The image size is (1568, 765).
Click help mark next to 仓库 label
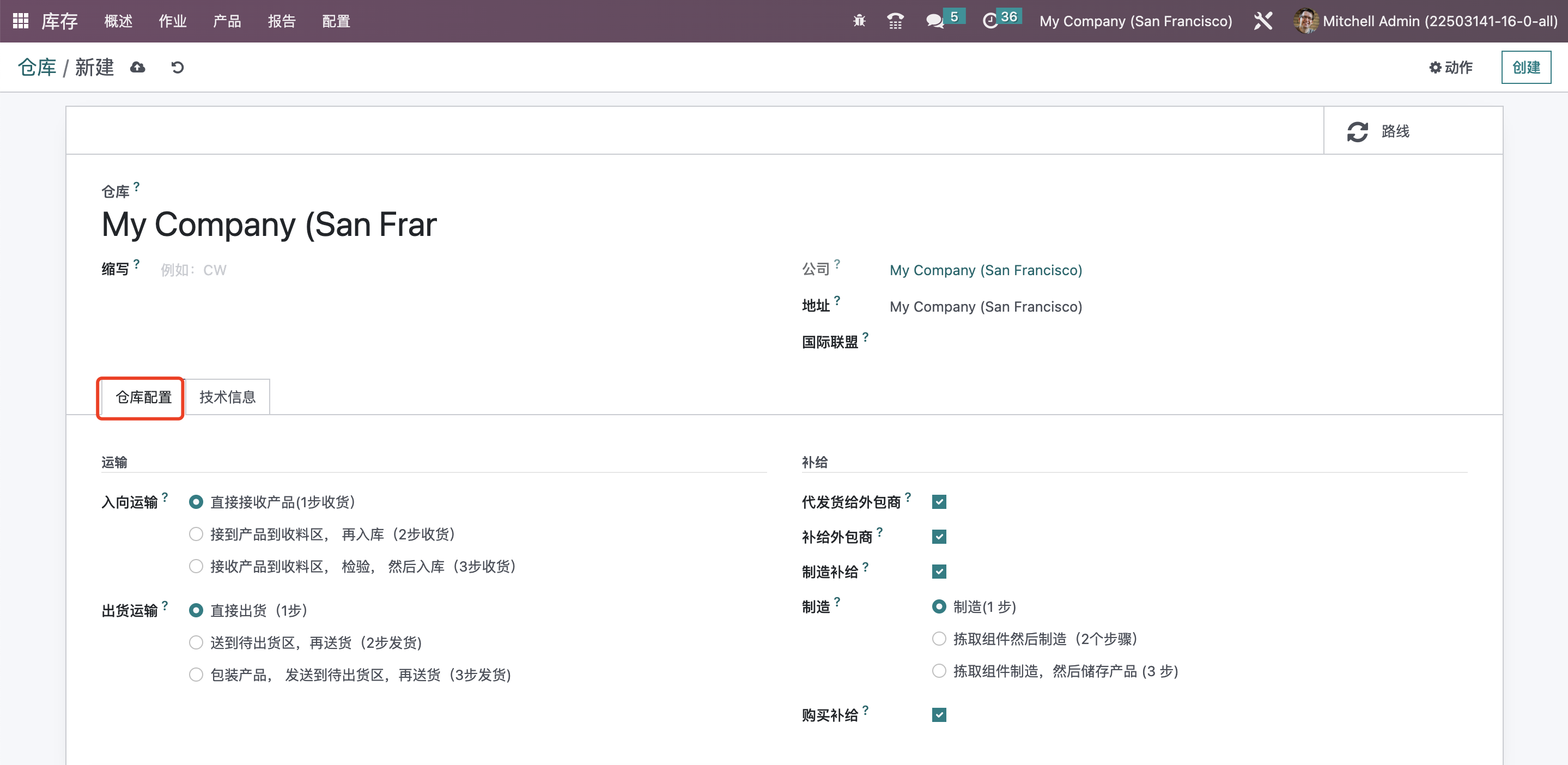coord(136,187)
